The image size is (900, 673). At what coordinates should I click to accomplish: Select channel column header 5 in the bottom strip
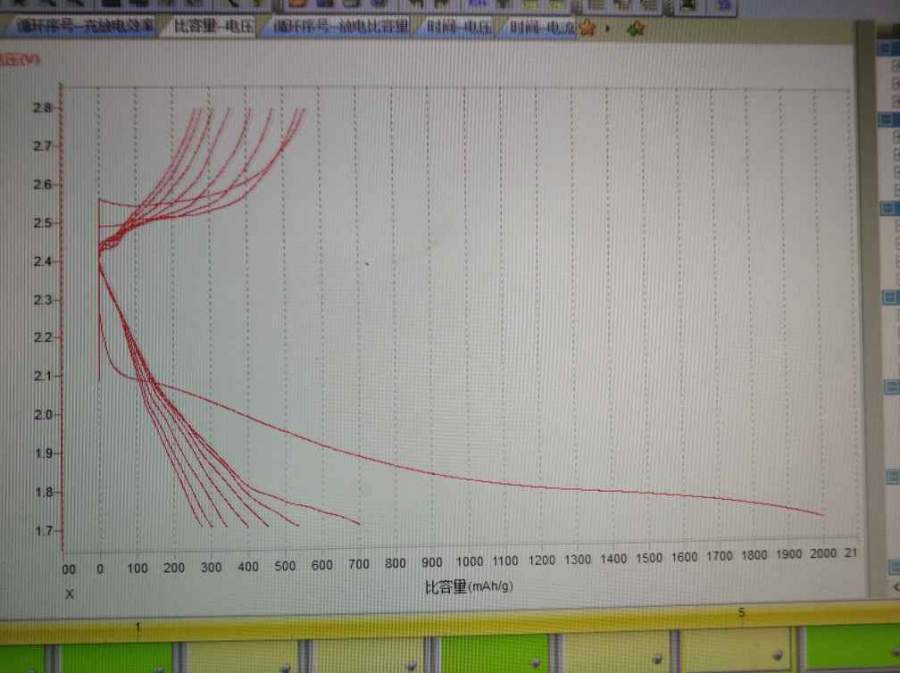[x=741, y=612]
